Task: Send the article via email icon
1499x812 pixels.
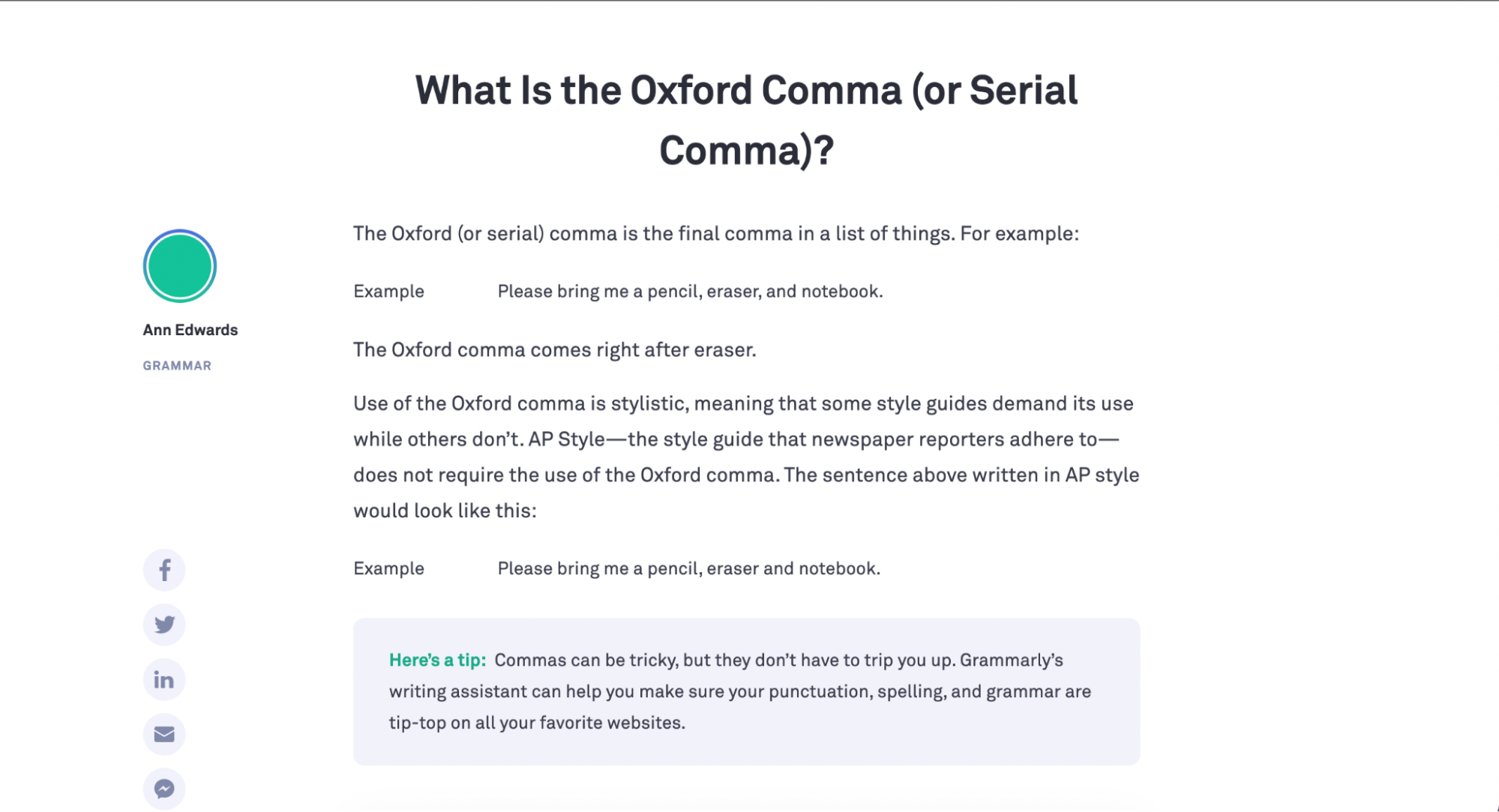Action: tap(164, 734)
